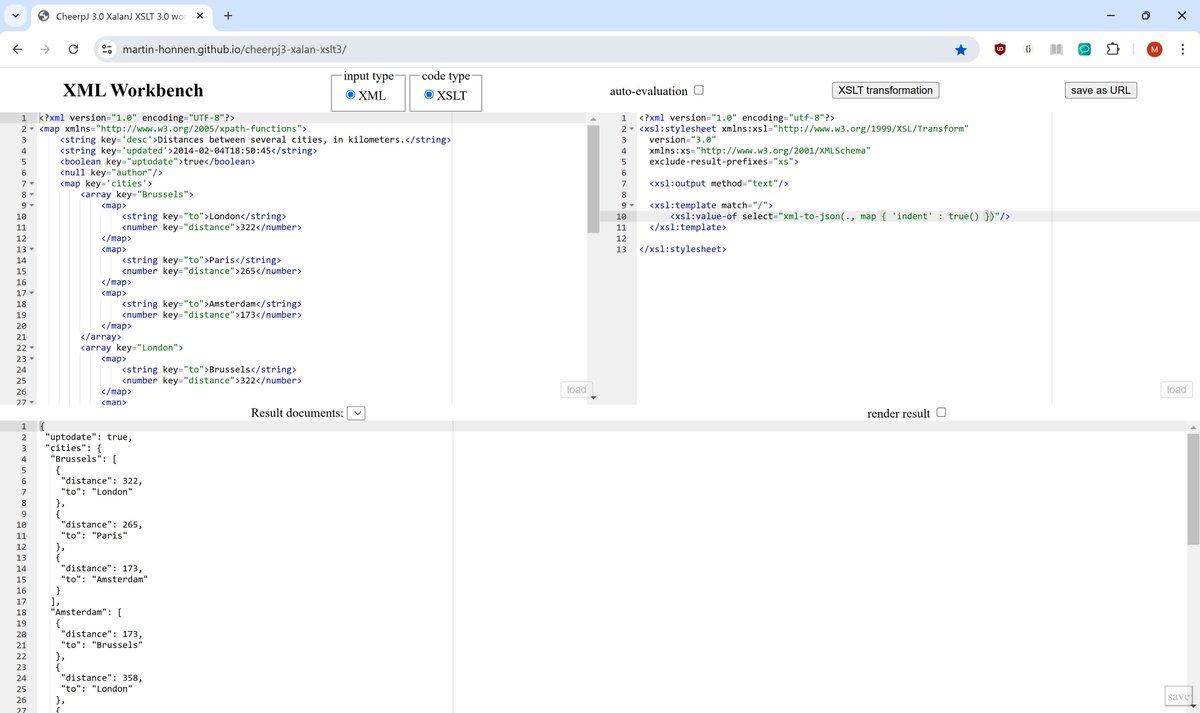Click the xml-to-json select expression line
The height and width of the screenshot is (713, 1200).
841,216
